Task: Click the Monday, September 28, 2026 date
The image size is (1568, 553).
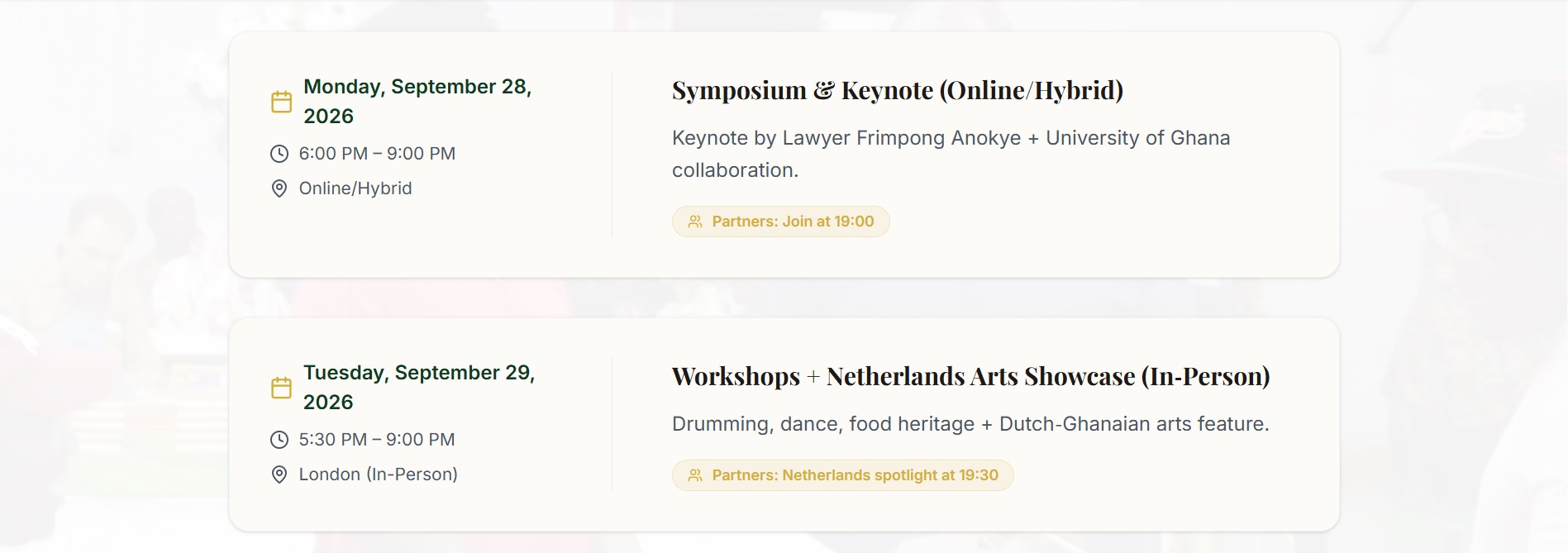Action: [417, 101]
